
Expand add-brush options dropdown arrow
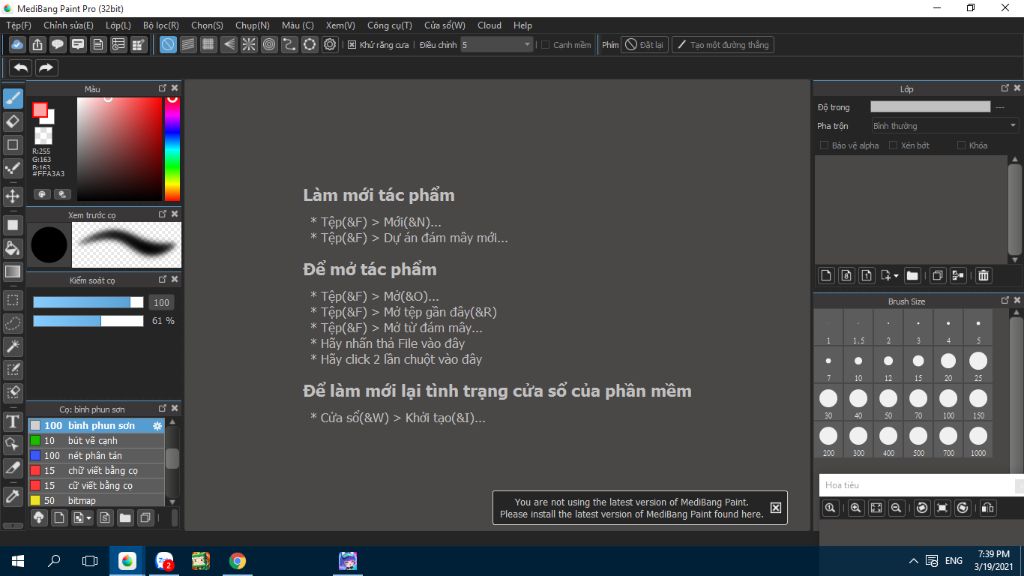tap(89, 519)
